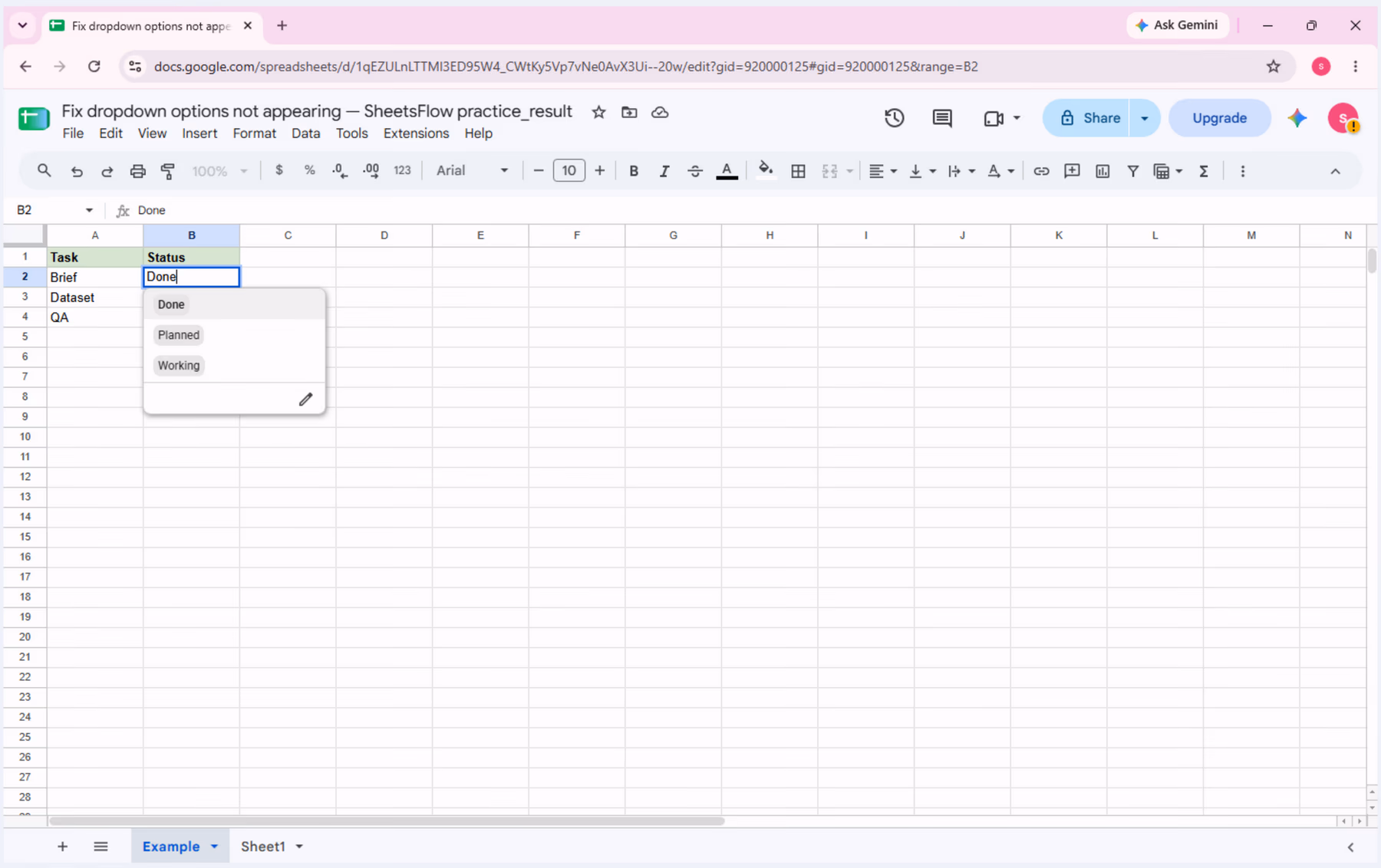Open the Functions sigma icon
This screenshot has height=868, width=1381.
coord(1204,171)
